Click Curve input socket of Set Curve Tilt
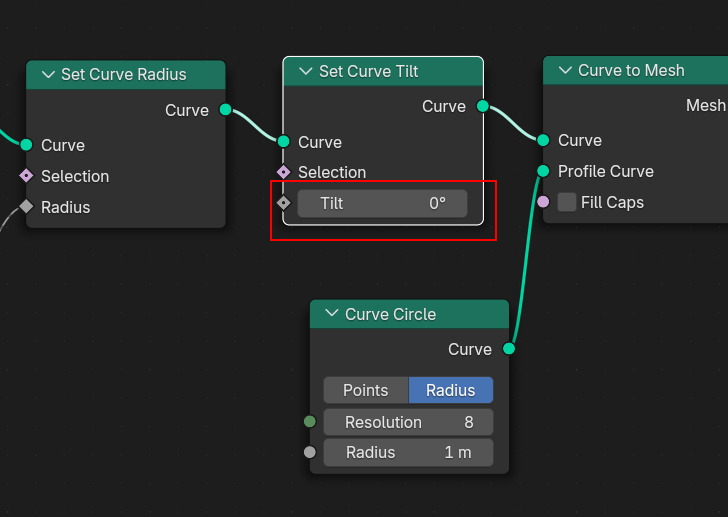 tap(284, 142)
